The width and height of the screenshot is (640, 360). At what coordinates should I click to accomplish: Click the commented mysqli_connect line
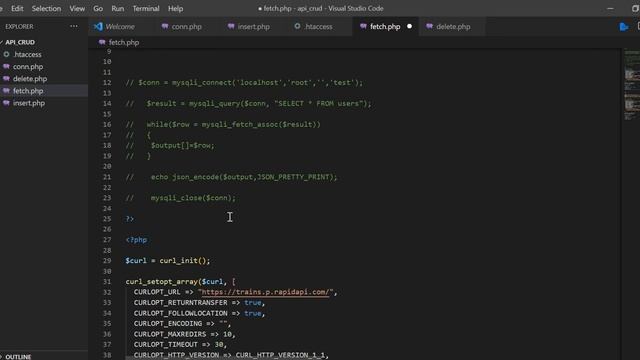tap(244, 82)
